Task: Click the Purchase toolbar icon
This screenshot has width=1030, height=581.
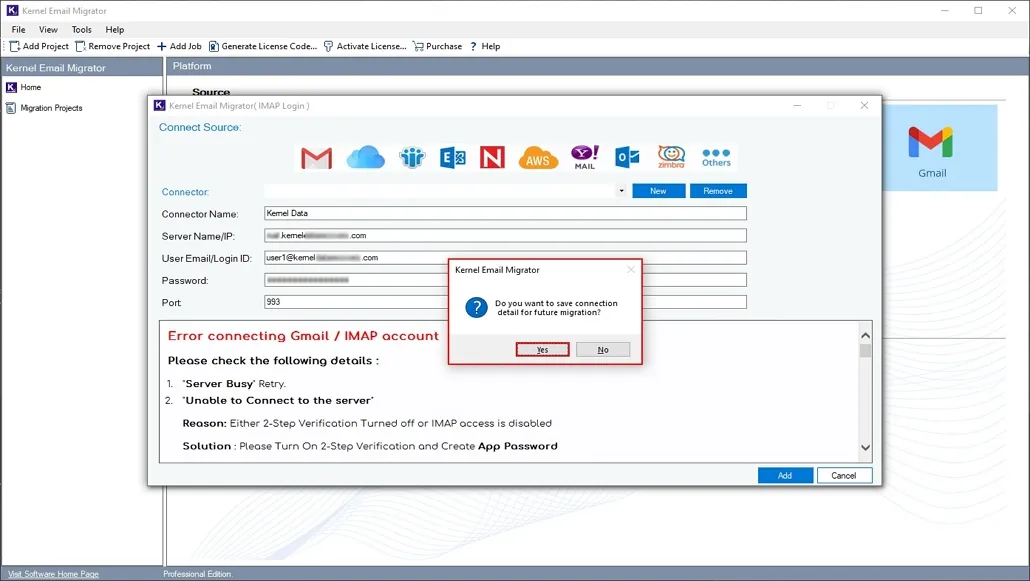Action: (x=437, y=46)
